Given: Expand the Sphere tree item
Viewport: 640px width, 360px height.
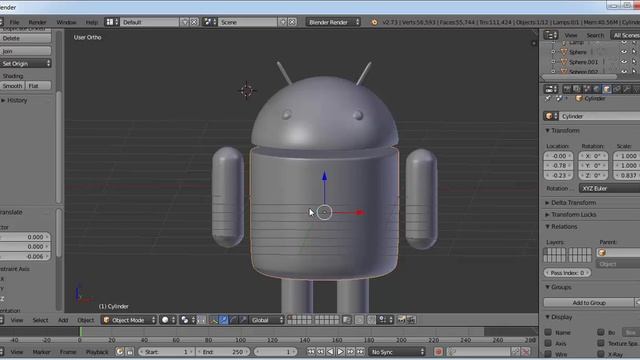Looking at the screenshot, I should pos(553,52).
